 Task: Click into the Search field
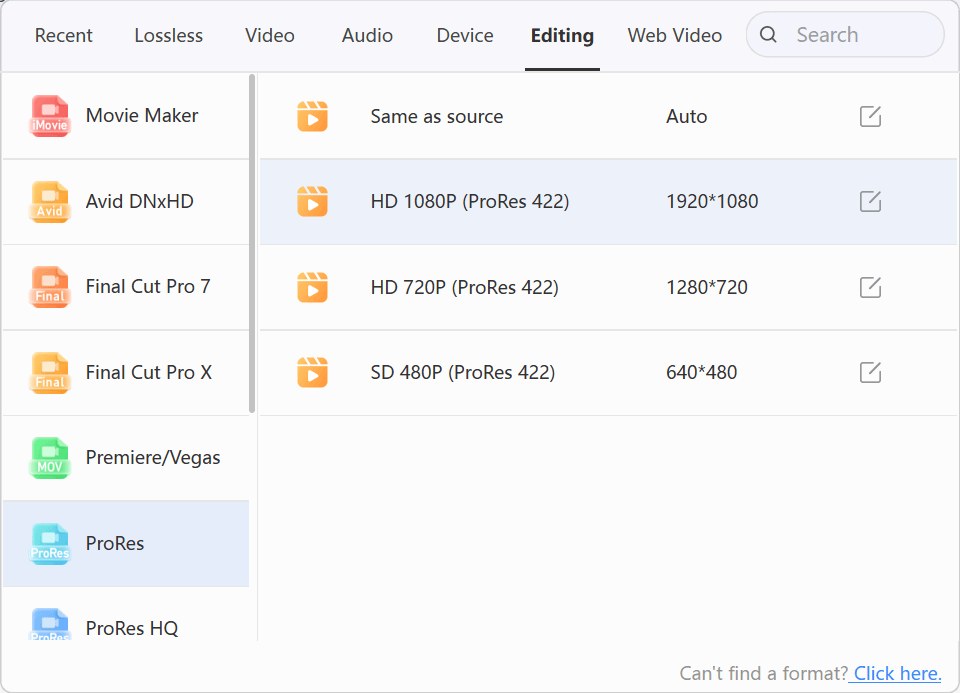(x=845, y=35)
